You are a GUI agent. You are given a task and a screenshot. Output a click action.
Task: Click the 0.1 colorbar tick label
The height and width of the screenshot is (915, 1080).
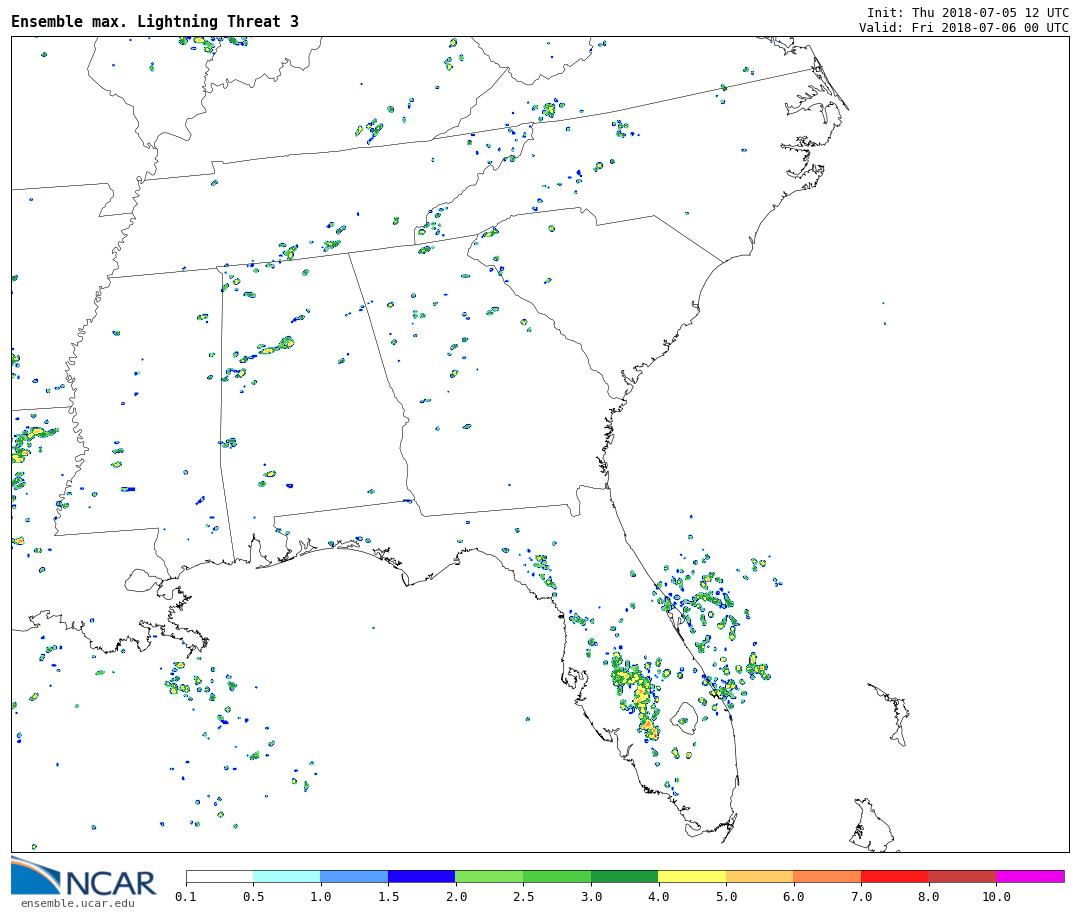186,896
